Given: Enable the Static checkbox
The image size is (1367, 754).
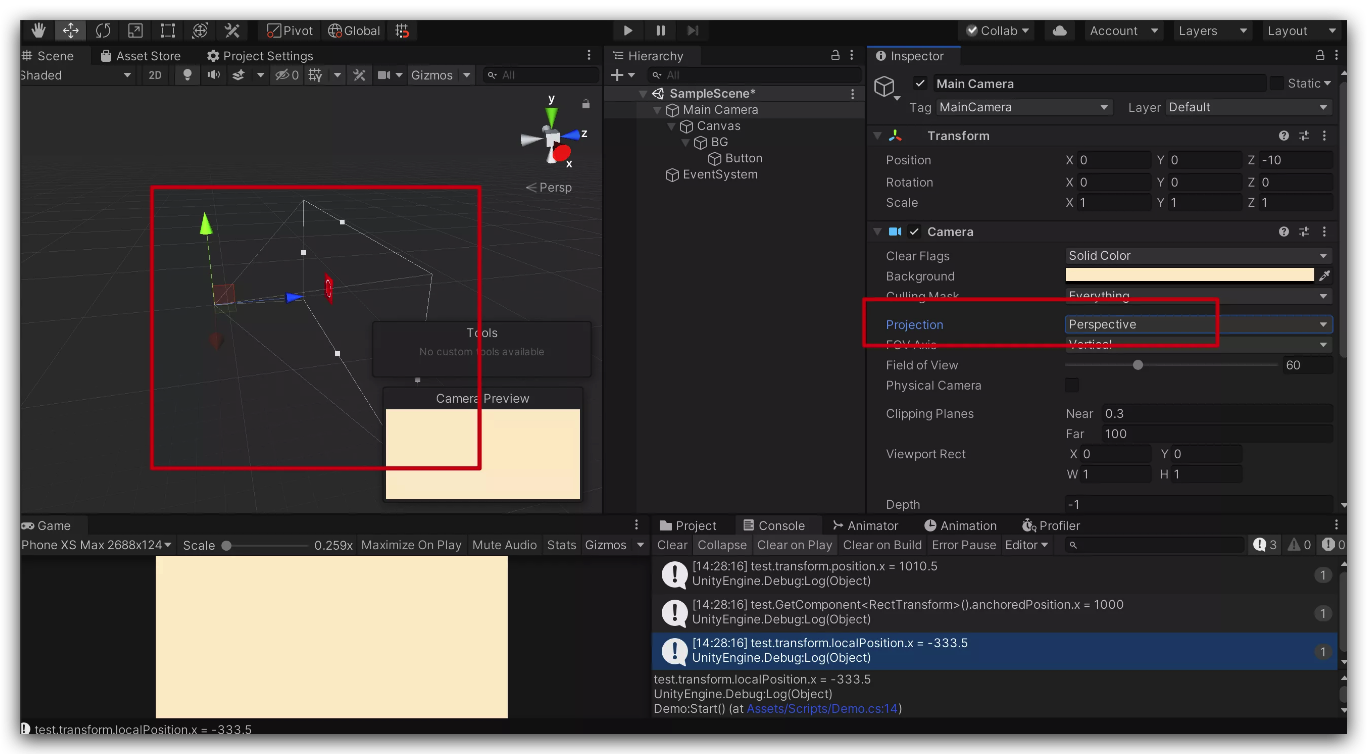Looking at the screenshot, I should [1276, 83].
